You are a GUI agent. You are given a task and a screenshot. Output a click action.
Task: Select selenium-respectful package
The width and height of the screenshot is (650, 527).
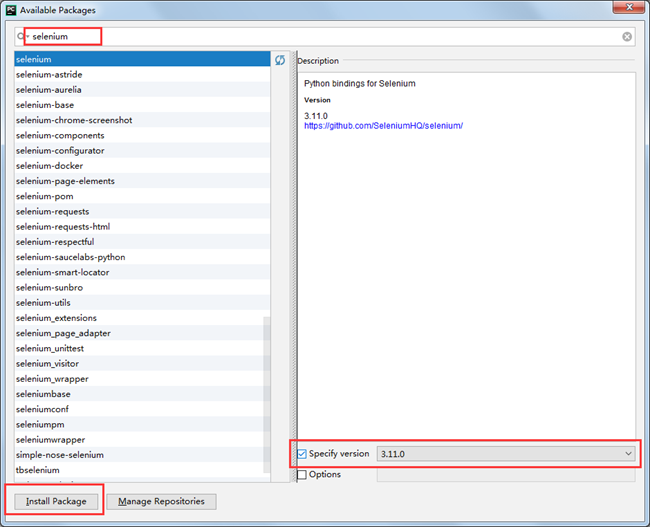coord(142,242)
